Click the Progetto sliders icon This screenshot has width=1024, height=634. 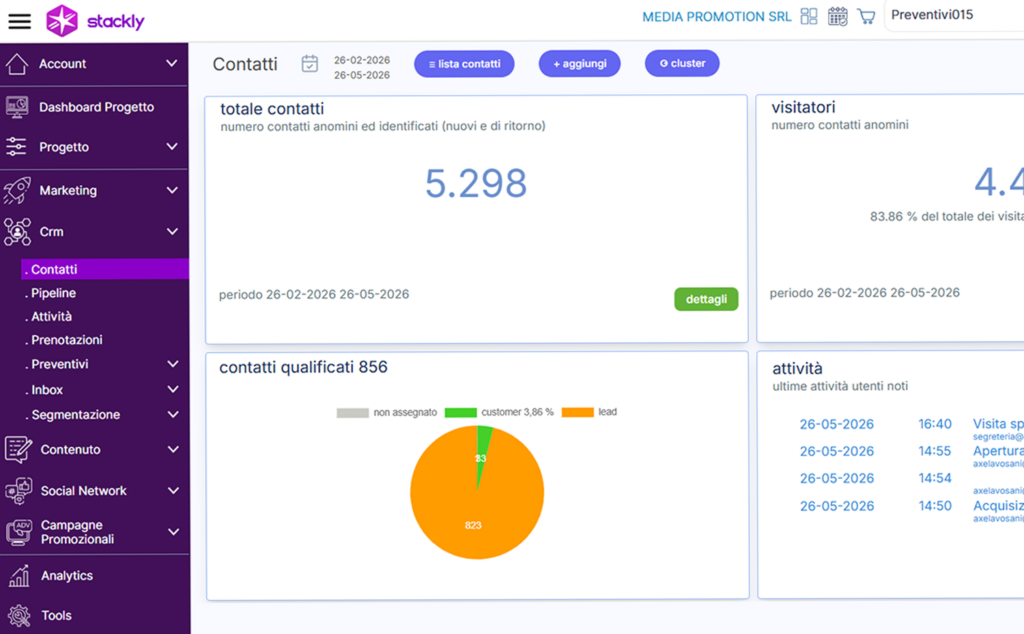(x=16, y=147)
